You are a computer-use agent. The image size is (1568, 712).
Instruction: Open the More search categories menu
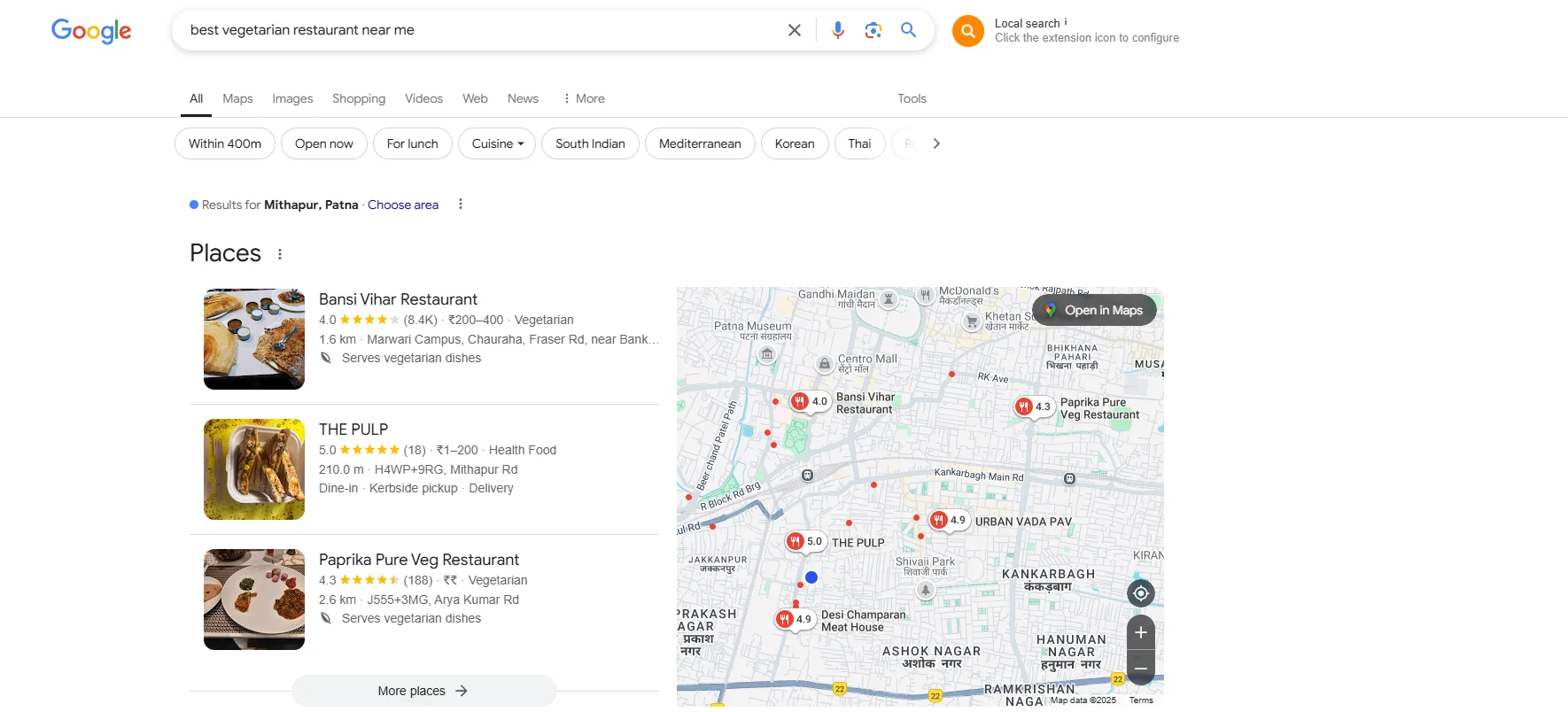click(584, 98)
